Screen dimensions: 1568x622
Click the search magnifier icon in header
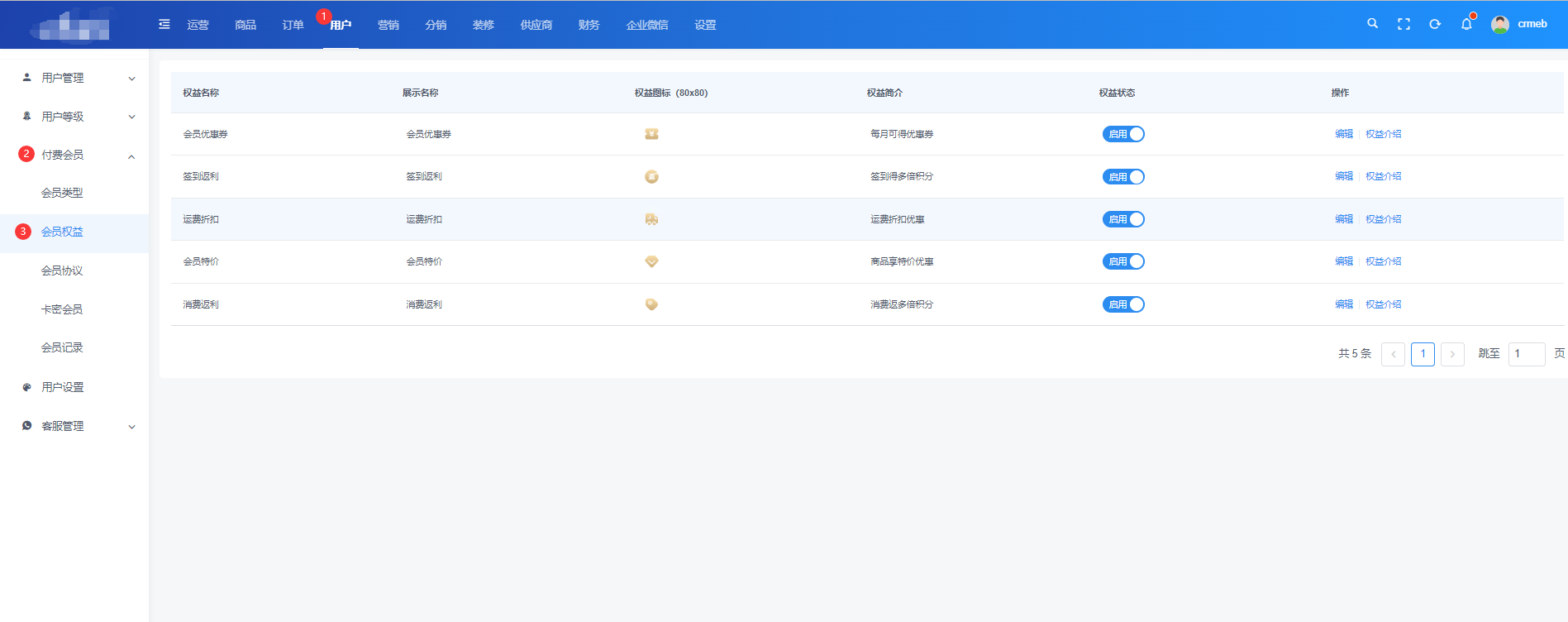(x=1372, y=24)
